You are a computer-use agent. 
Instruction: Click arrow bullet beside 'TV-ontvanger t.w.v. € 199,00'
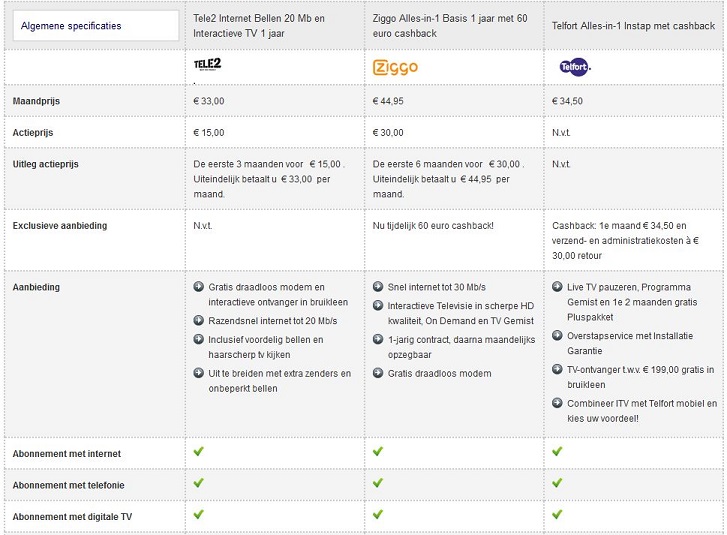(557, 369)
